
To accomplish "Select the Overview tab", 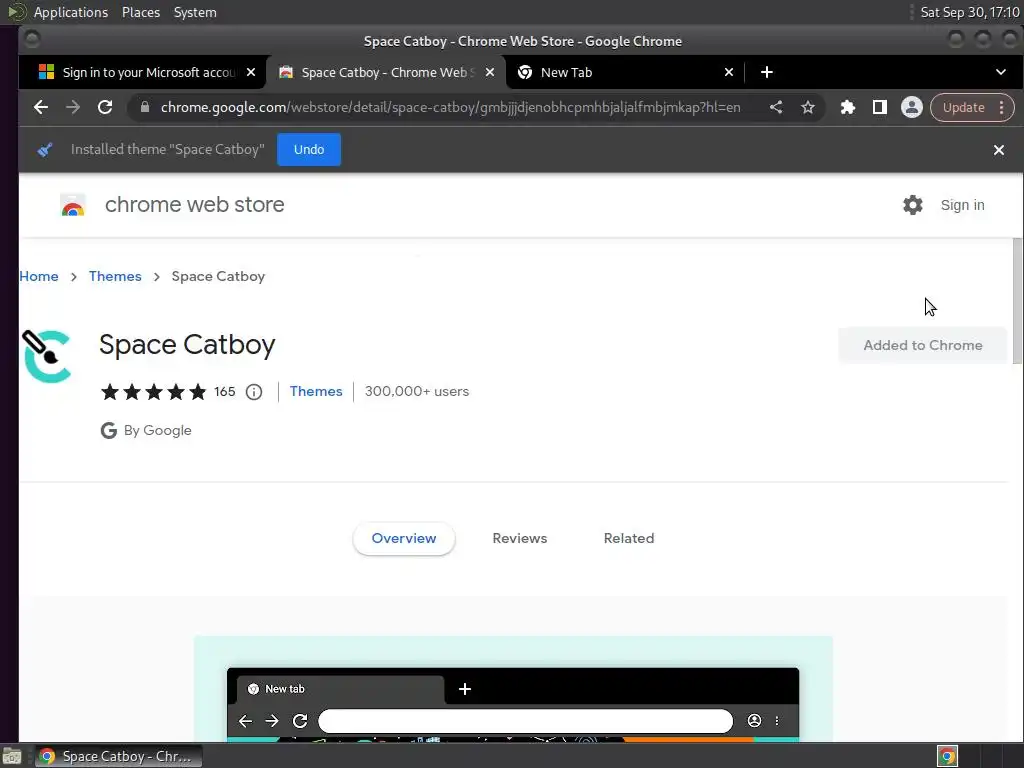I will pos(404,539).
